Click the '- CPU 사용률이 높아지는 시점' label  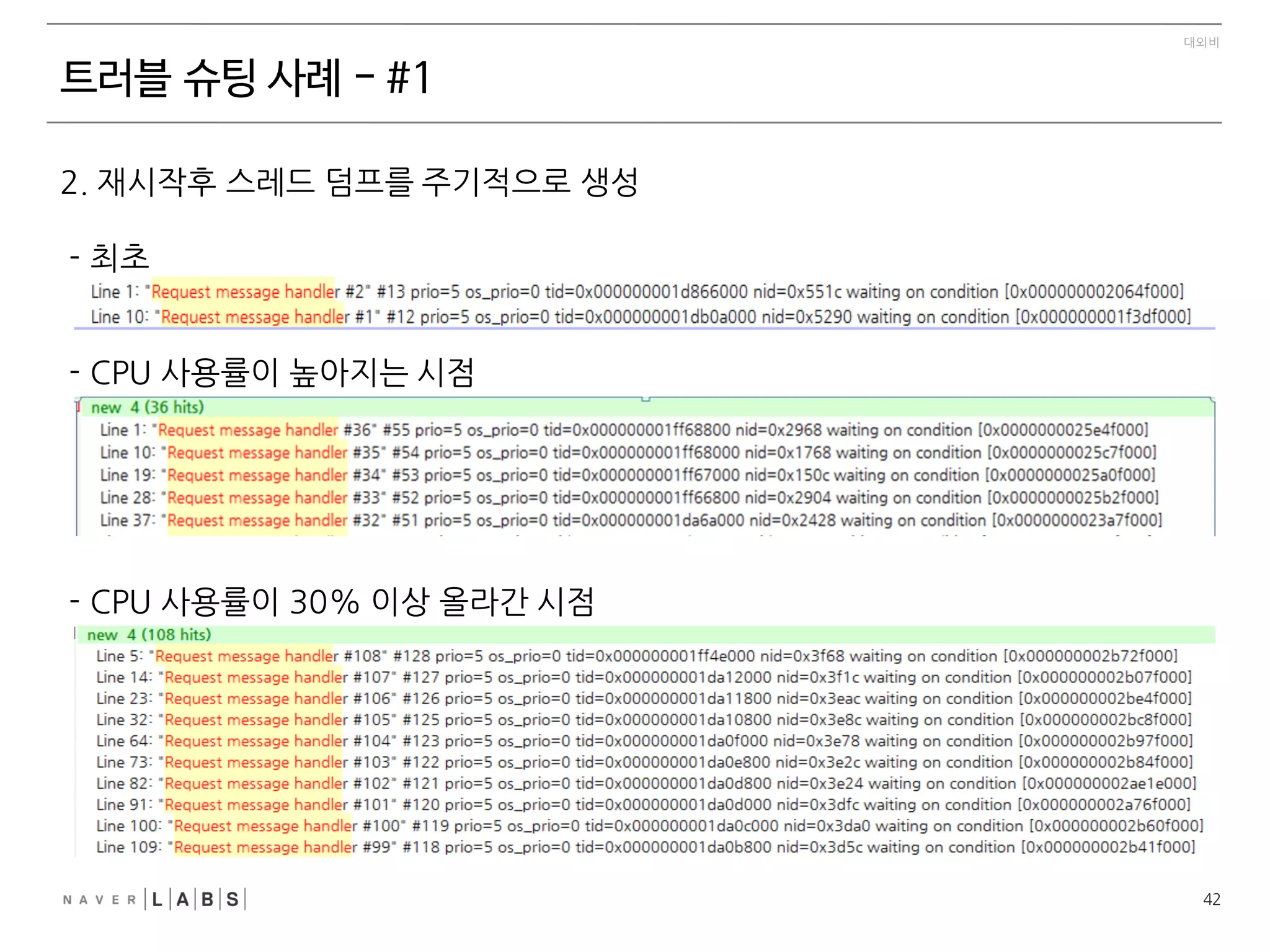click(272, 372)
